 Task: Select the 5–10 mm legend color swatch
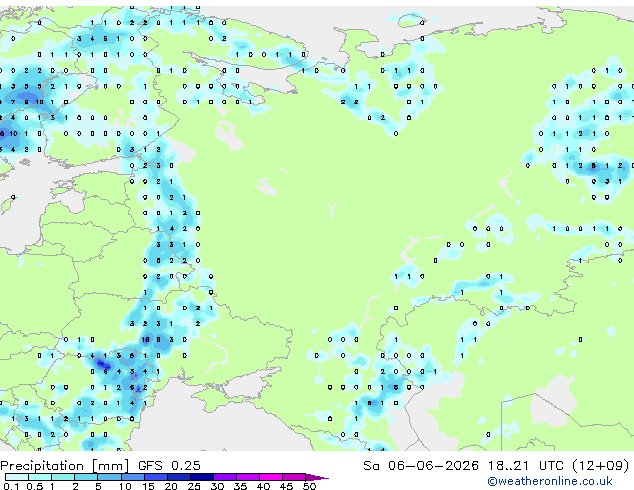point(109,477)
